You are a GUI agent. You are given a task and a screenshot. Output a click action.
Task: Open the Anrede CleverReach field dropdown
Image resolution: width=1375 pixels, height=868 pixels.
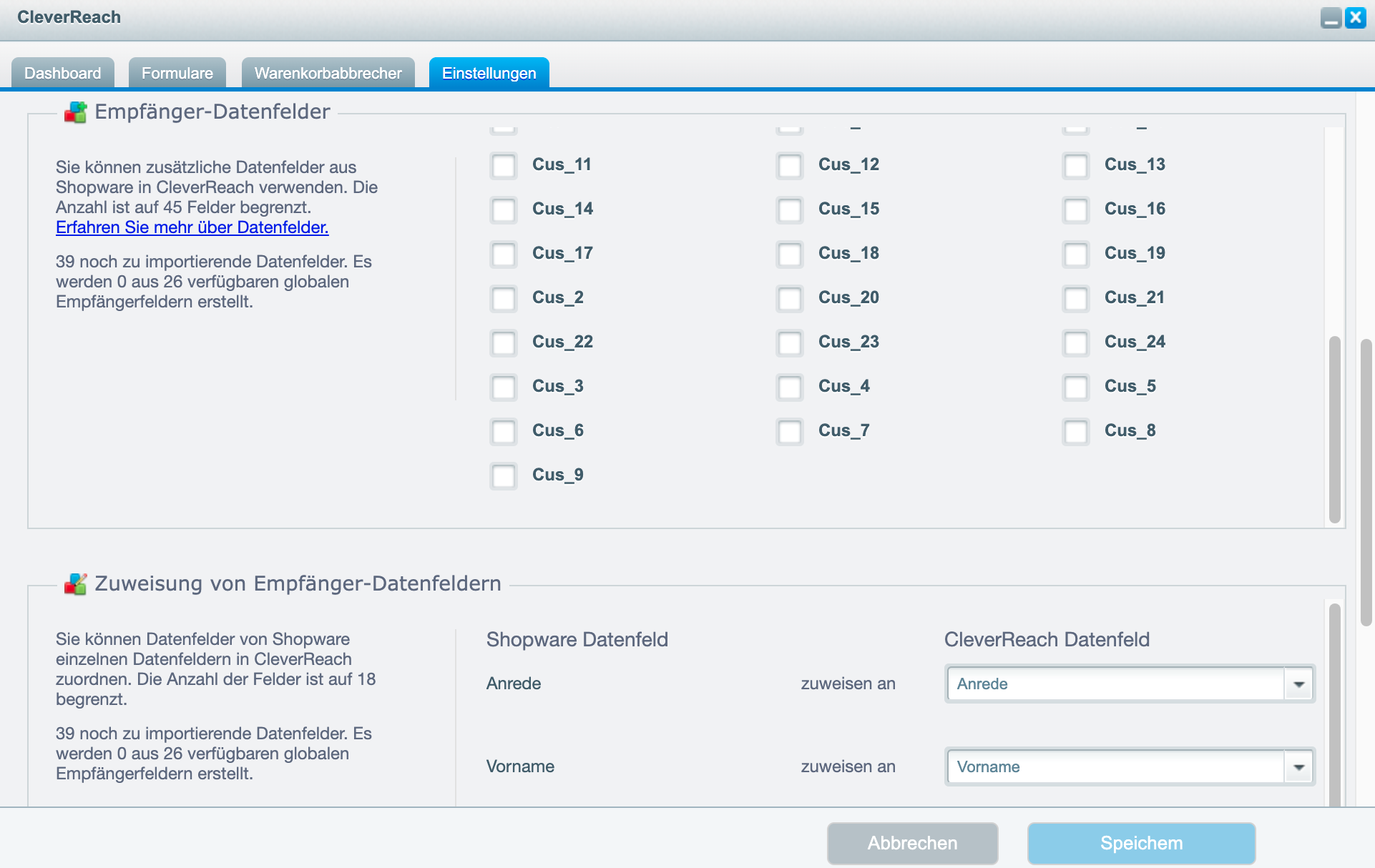point(1298,684)
